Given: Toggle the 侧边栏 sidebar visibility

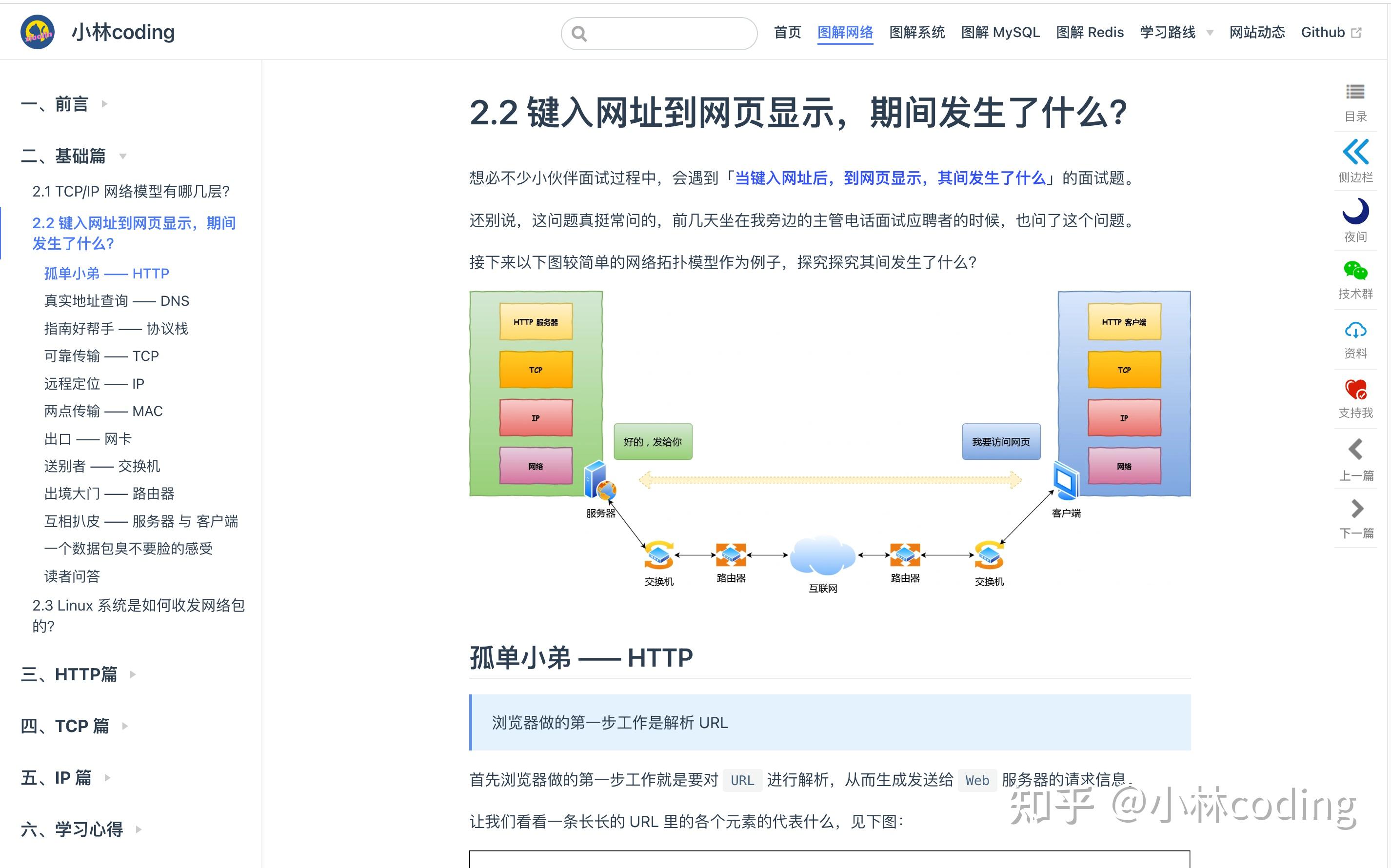Looking at the screenshot, I should click(x=1356, y=152).
